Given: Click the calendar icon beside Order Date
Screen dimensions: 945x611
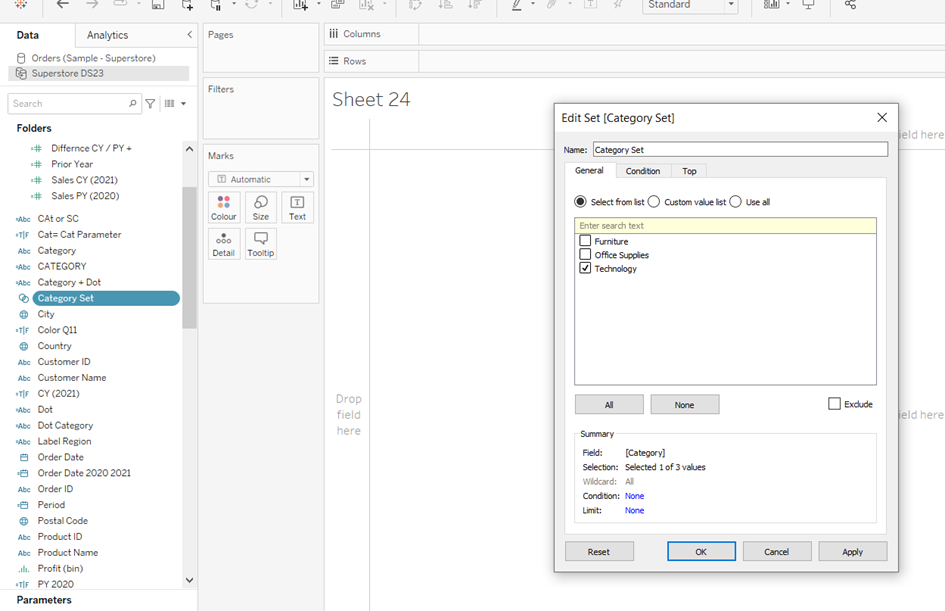Looking at the screenshot, I should [x=24, y=457].
